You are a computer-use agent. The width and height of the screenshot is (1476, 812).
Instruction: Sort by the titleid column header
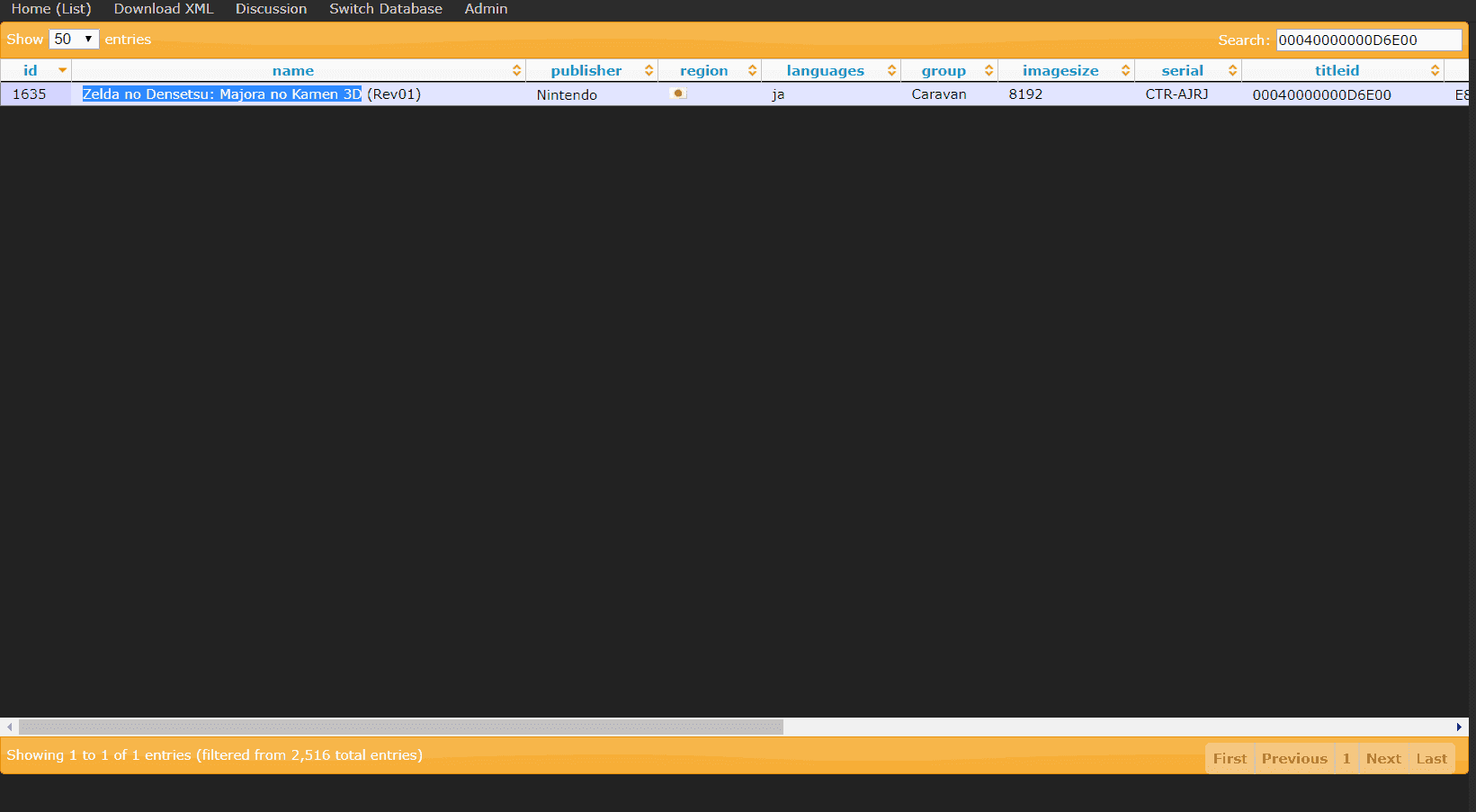coord(1343,70)
